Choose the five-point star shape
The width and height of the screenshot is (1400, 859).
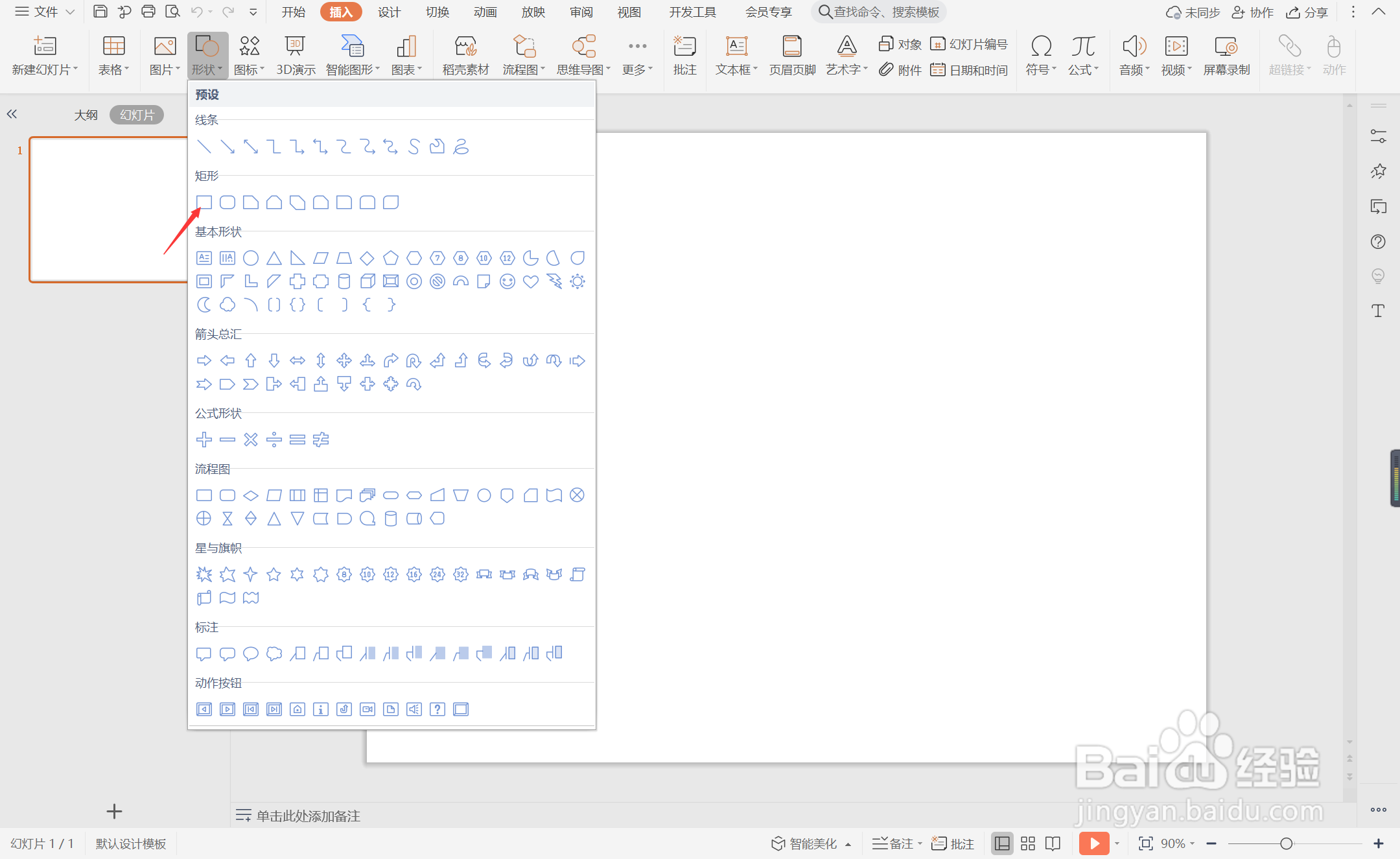[274, 574]
